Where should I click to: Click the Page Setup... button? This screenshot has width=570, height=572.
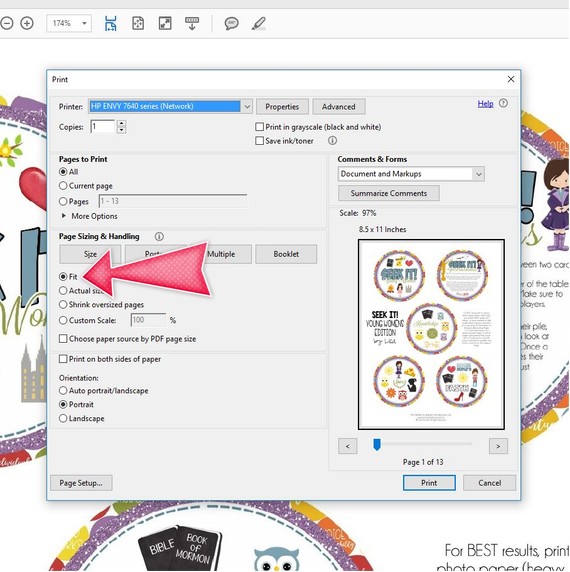(81, 483)
